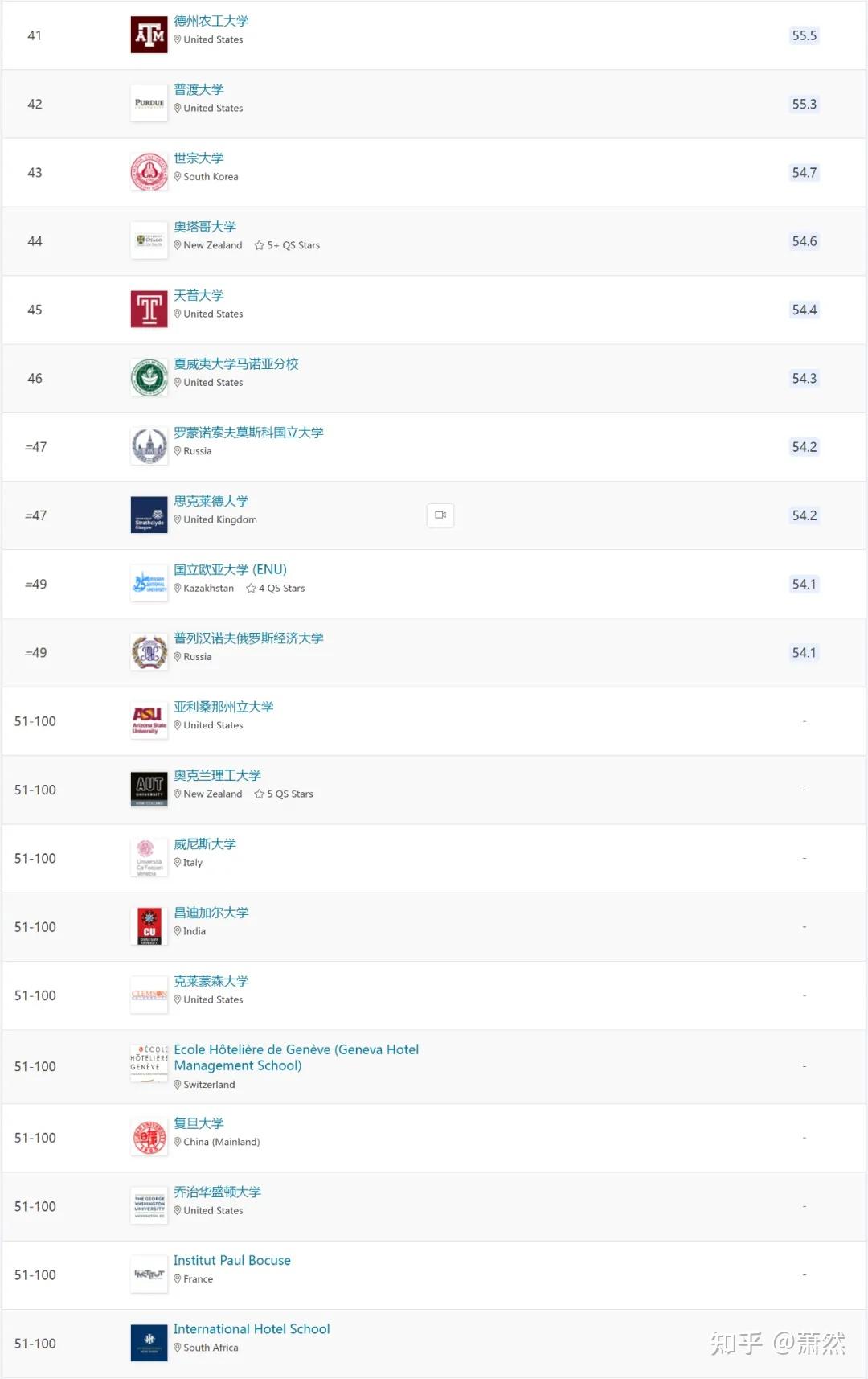Open the 乔治华盛顿大学 university link
Viewport: 868px width, 1379px height.
(x=217, y=1192)
